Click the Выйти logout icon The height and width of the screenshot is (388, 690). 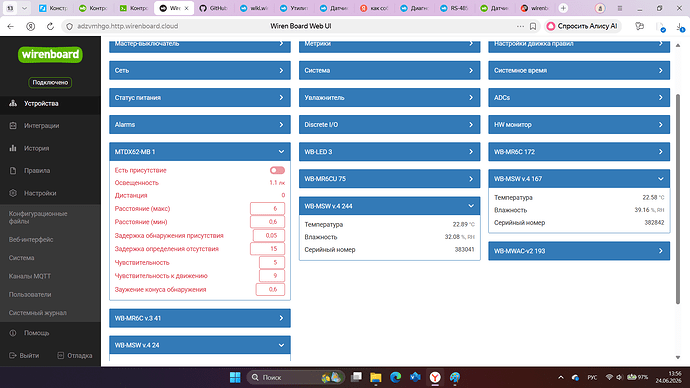[12, 355]
